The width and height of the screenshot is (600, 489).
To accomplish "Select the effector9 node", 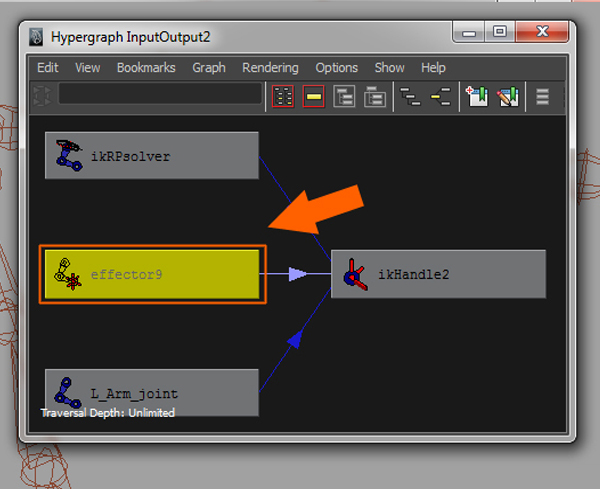I will tap(152, 274).
